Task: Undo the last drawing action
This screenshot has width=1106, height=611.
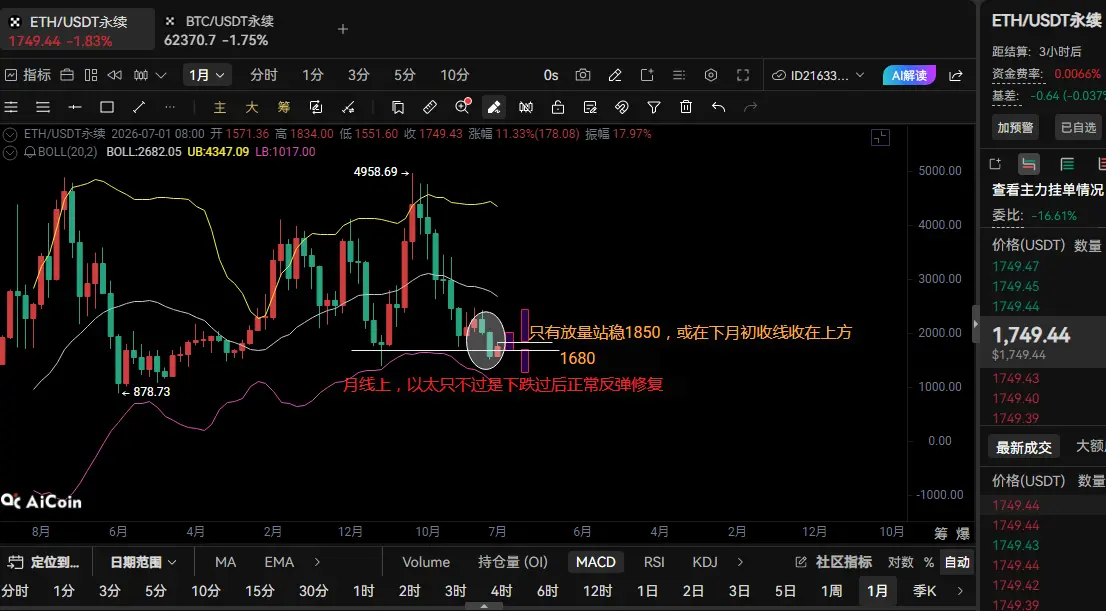Action: [718, 107]
